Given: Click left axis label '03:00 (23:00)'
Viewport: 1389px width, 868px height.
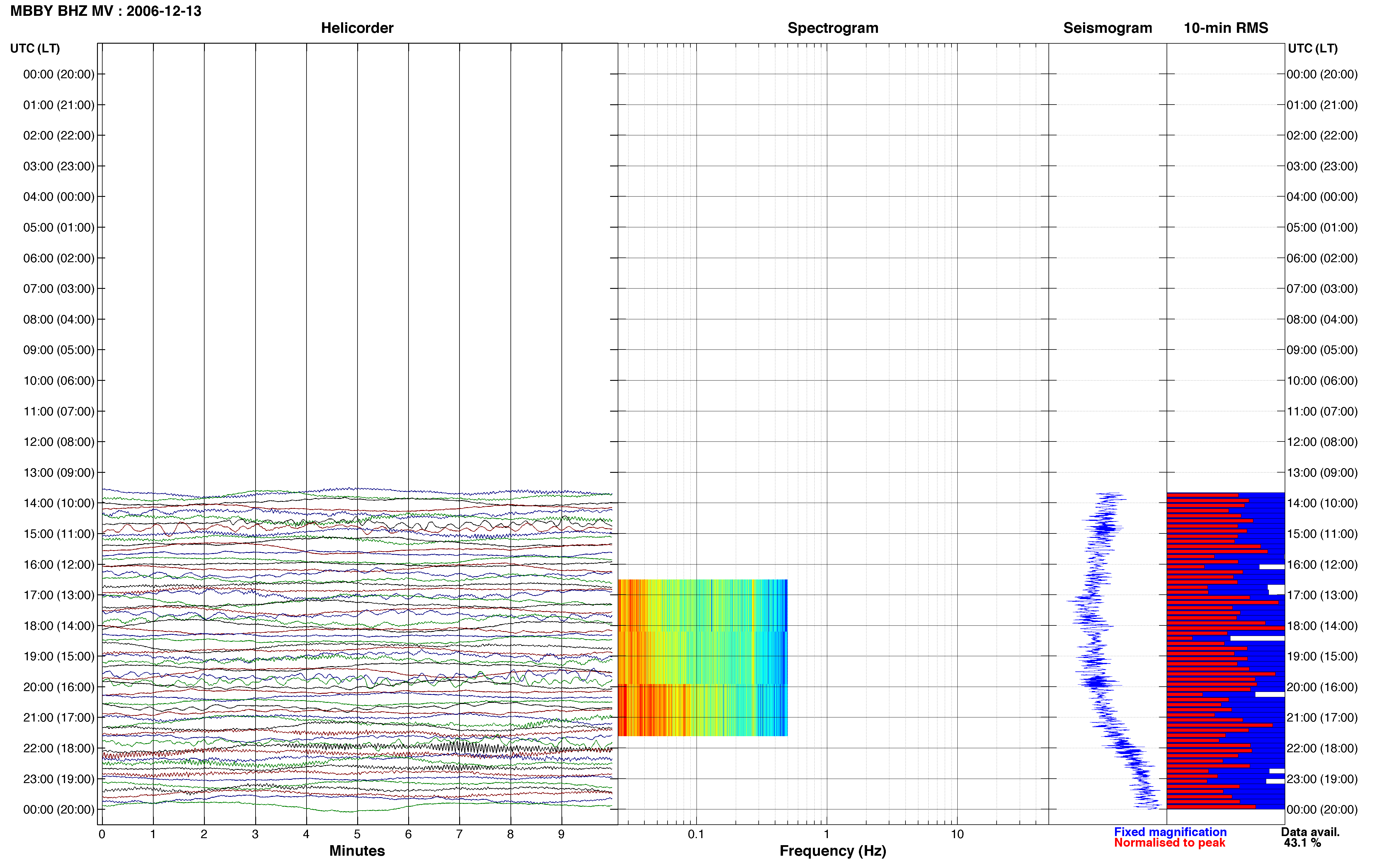Looking at the screenshot, I should coord(59,166).
